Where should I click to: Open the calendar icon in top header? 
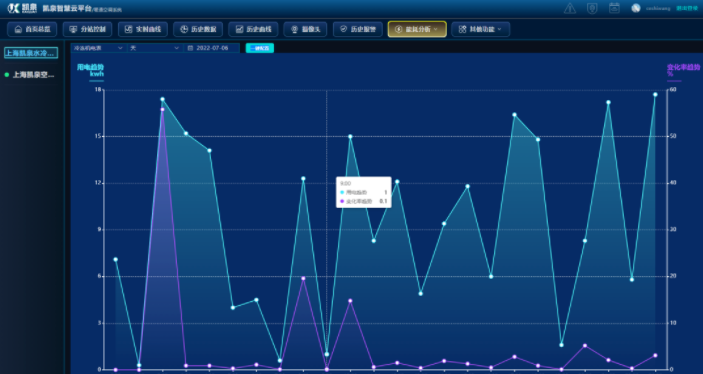coord(614,8)
